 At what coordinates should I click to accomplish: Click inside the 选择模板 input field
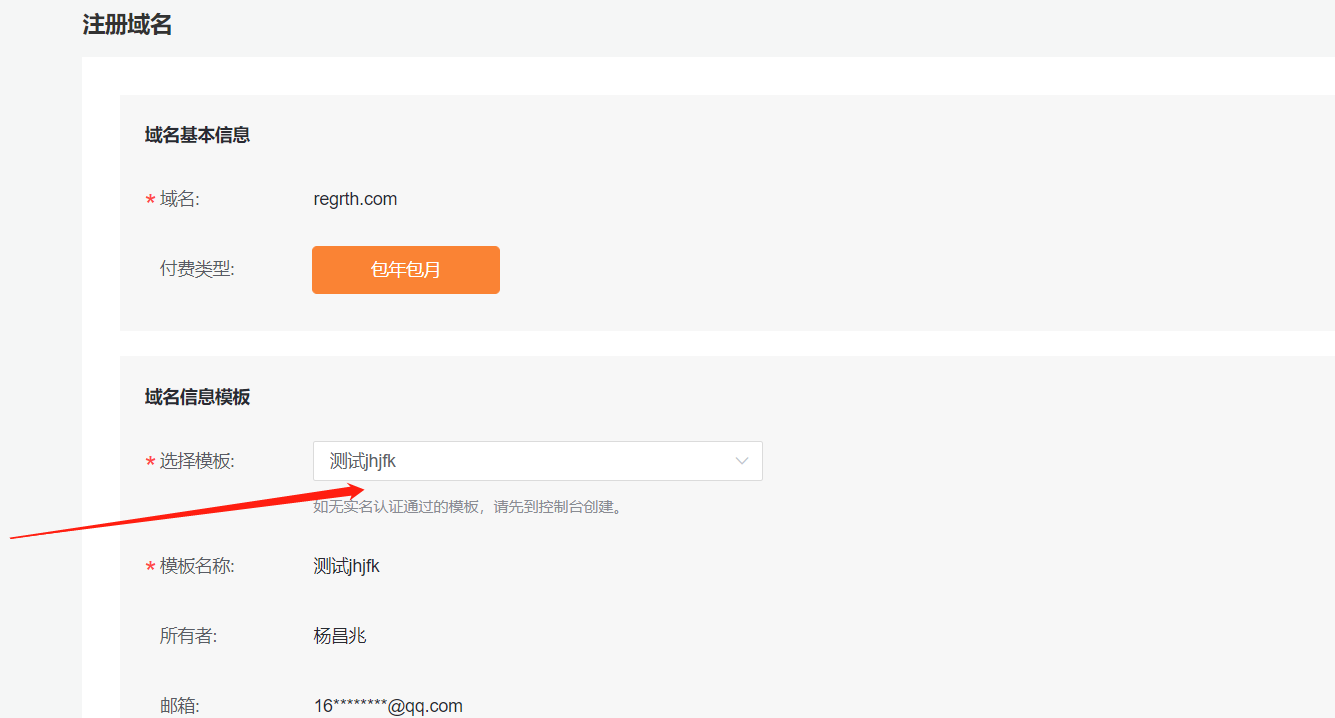point(500,460)
